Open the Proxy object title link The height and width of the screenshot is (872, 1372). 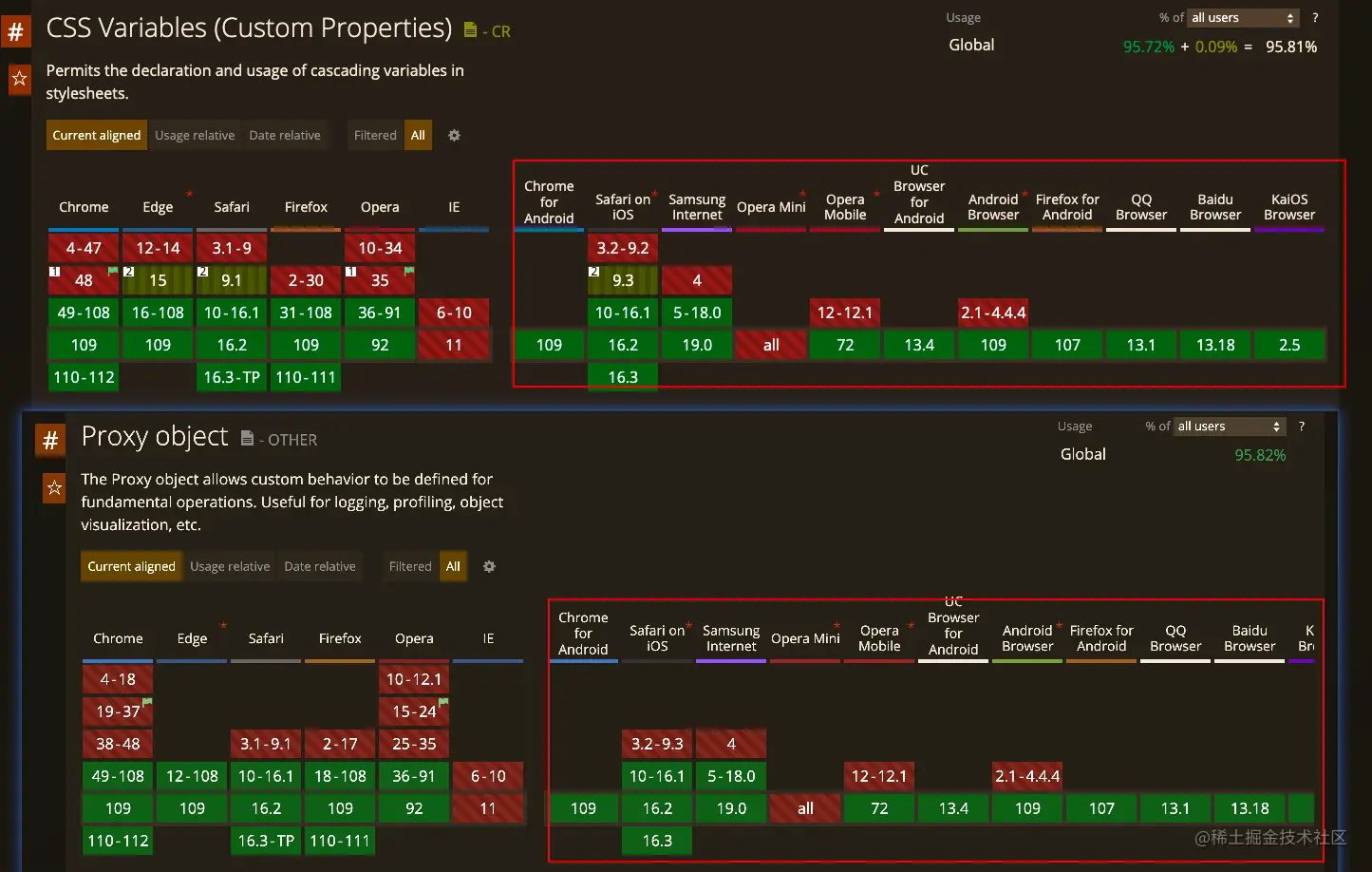pyautogui.click(x=155, y=436)
